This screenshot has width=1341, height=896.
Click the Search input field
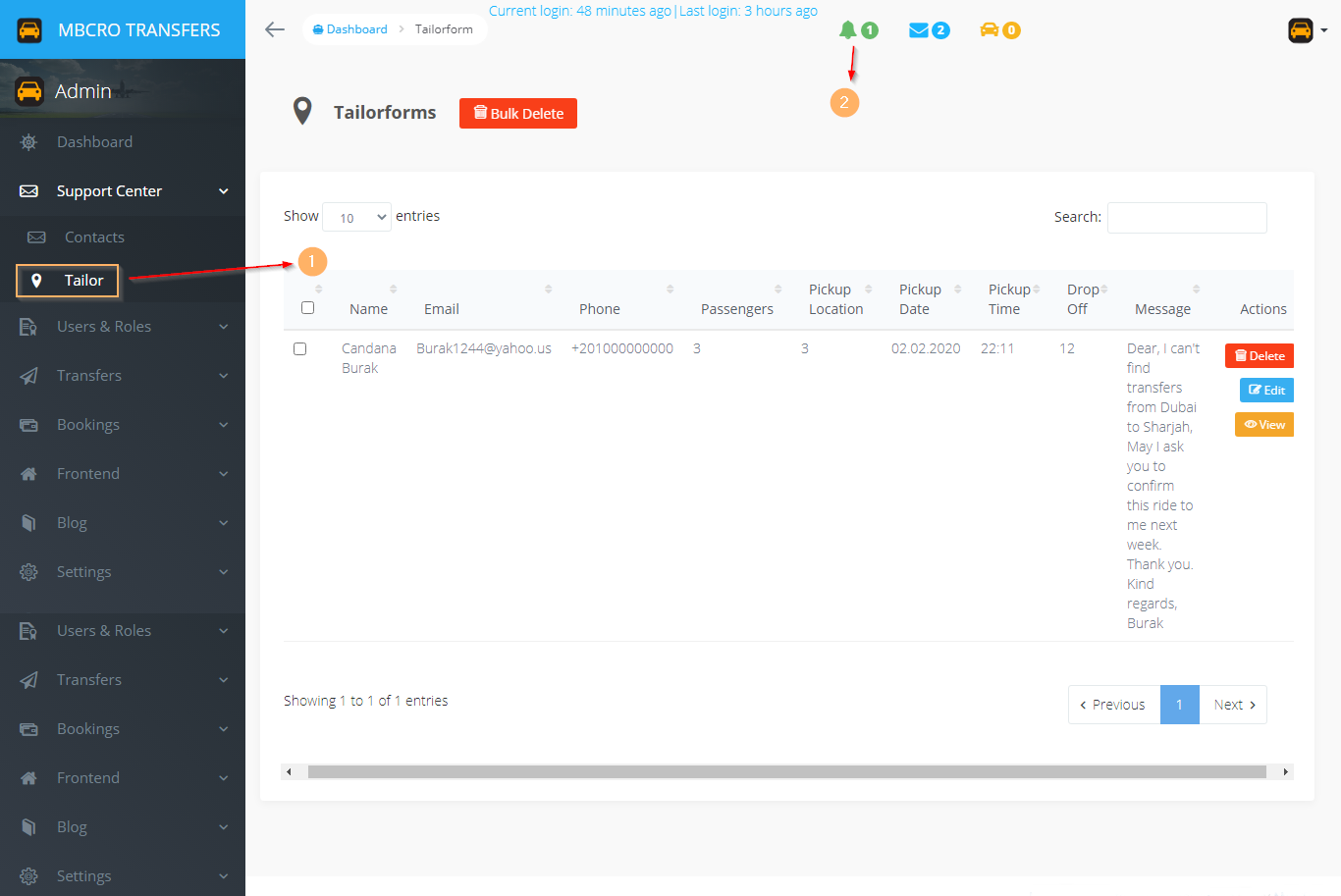pyautogui.click(x=1187, y=218)
